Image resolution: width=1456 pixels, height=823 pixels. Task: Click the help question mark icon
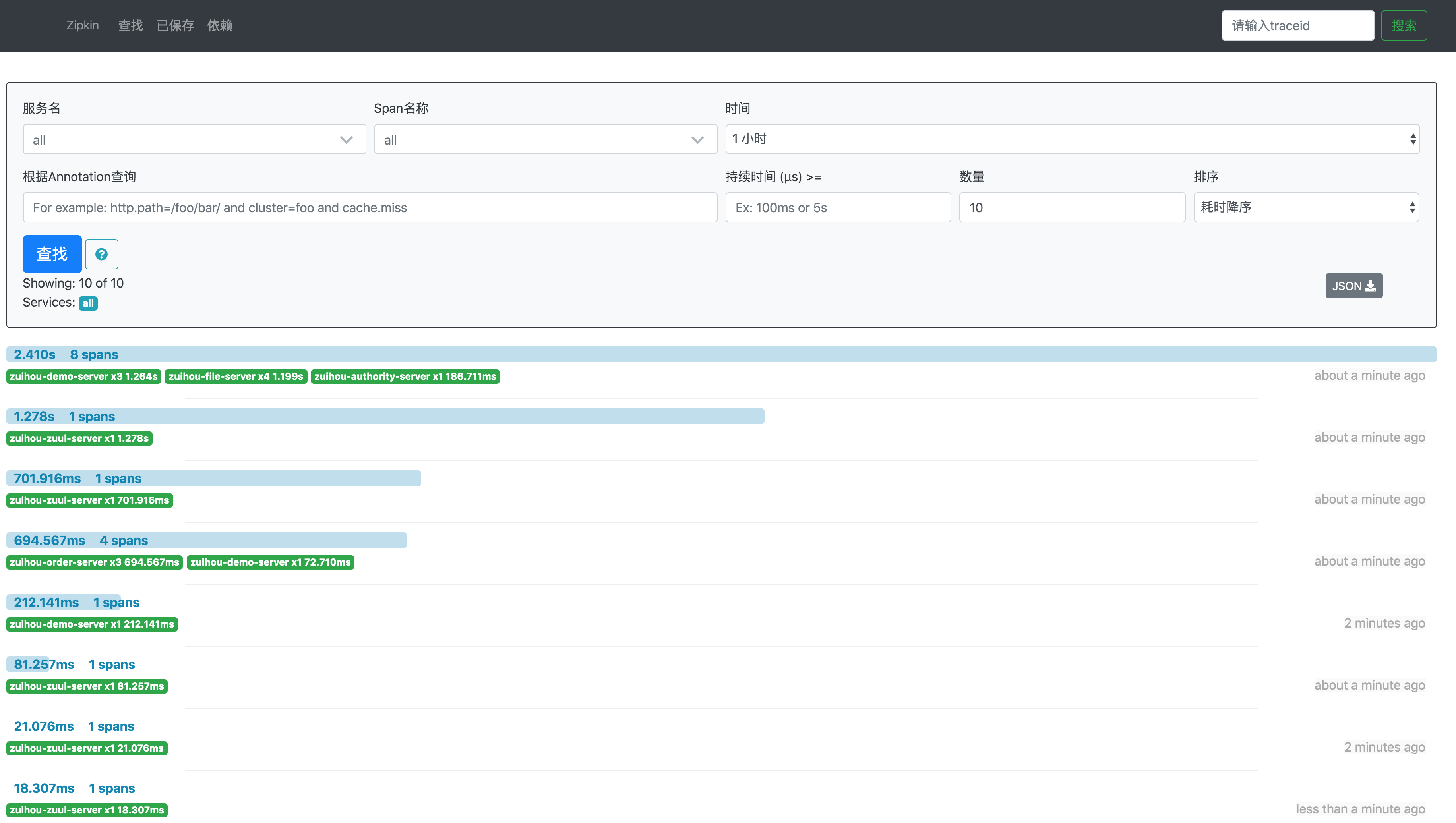point(101,254)
